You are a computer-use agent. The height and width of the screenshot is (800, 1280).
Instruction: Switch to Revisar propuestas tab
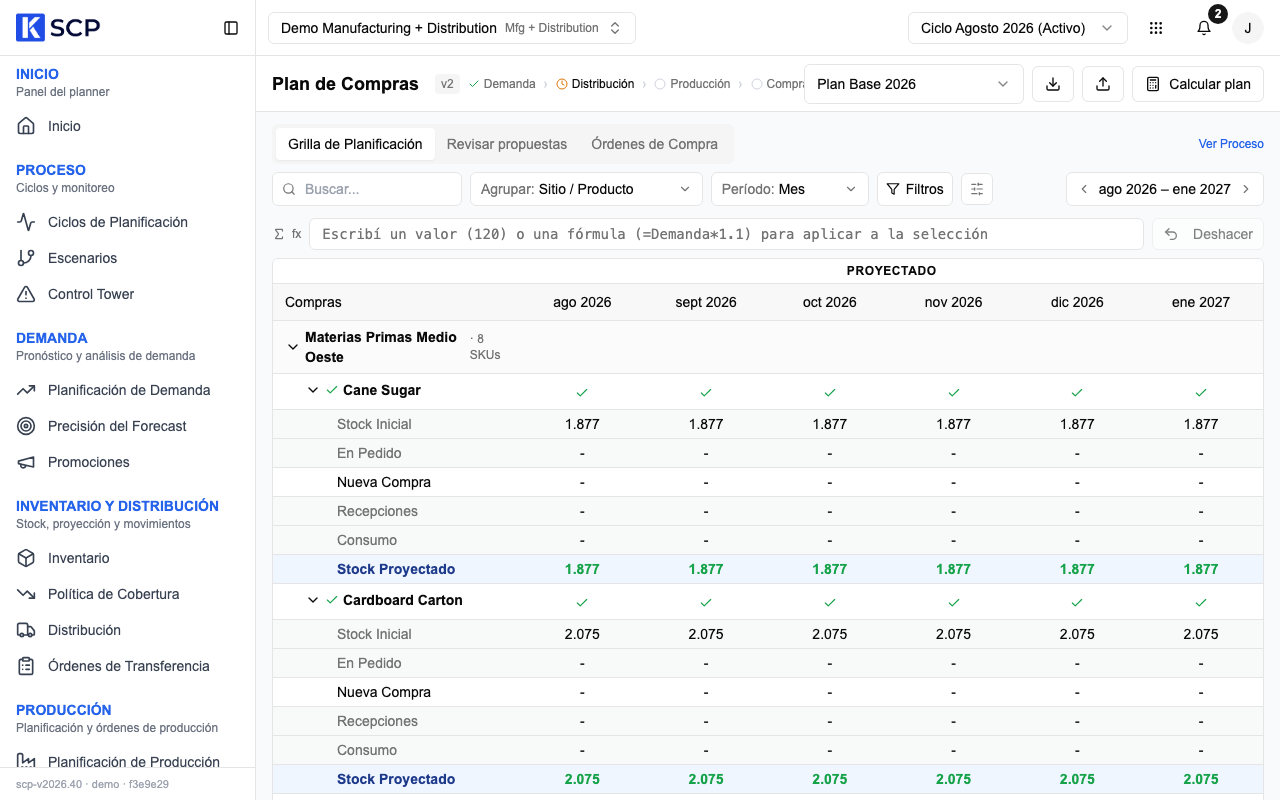point(507,144)
